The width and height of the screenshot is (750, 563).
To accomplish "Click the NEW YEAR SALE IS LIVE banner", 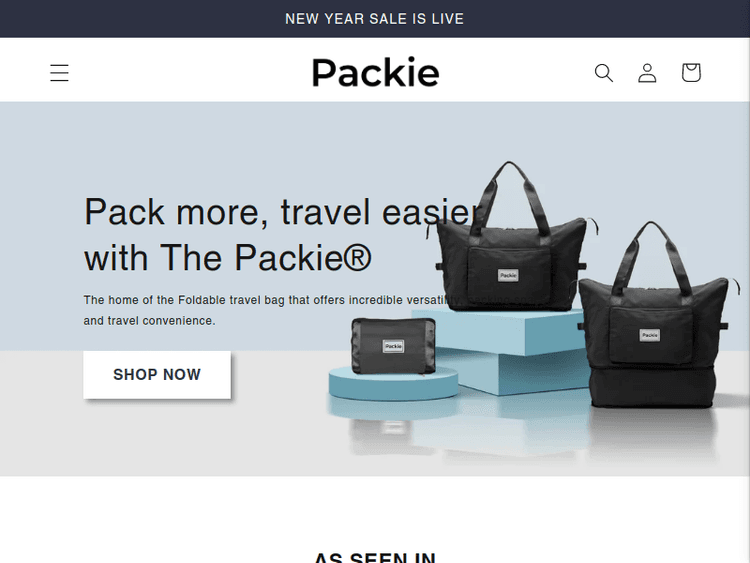I will click(375, 19).
